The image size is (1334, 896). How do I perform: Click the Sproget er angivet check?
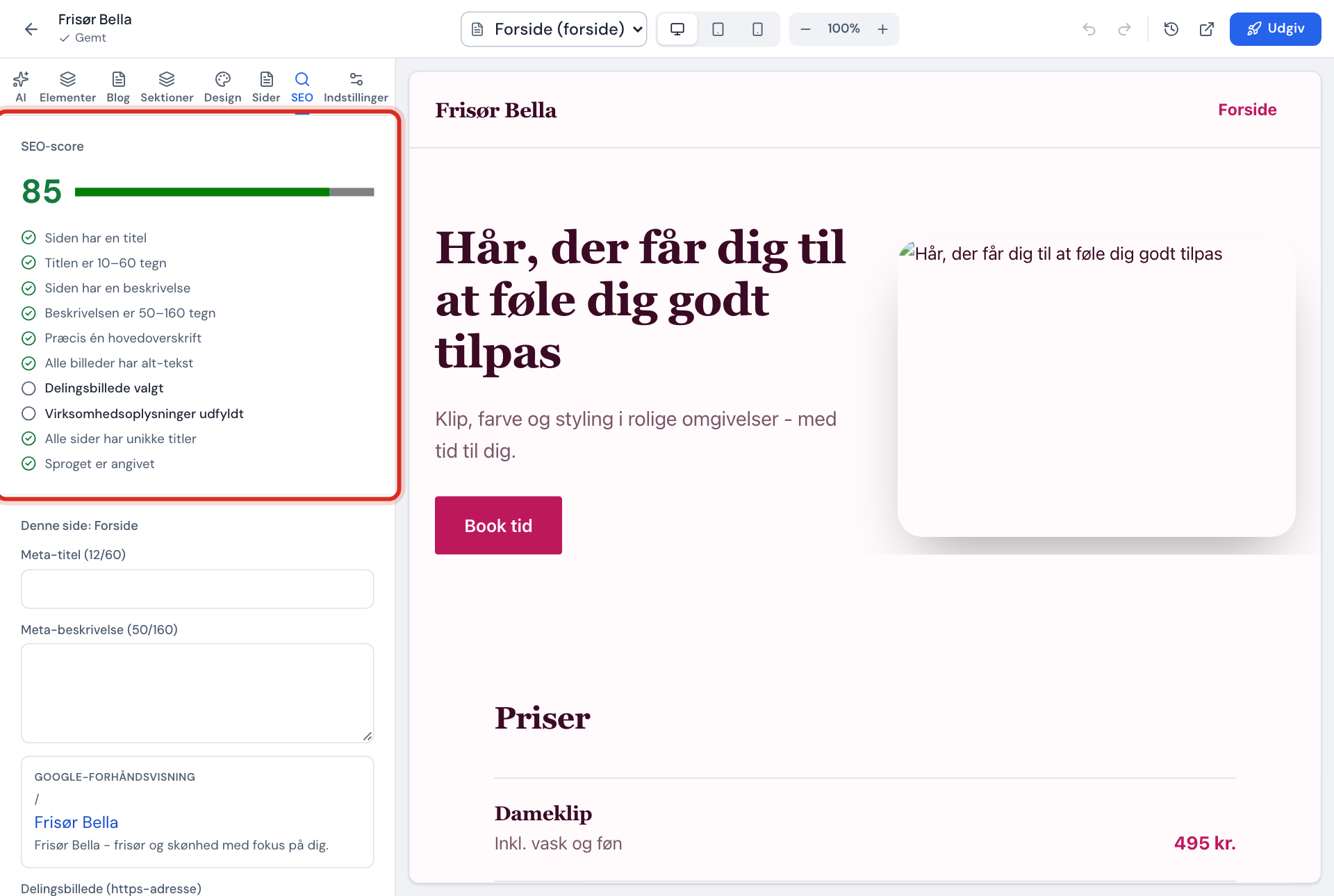pyautogui.click(x=88, y=464)
